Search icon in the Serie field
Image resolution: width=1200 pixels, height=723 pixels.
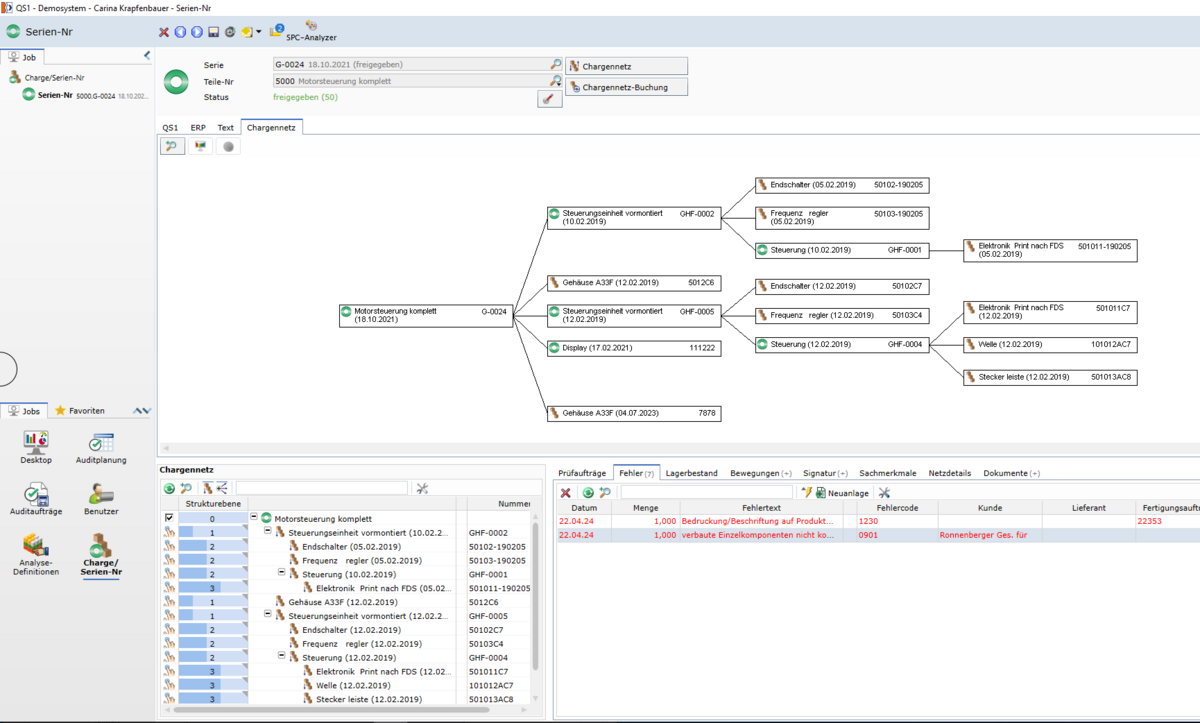[556, 64]
